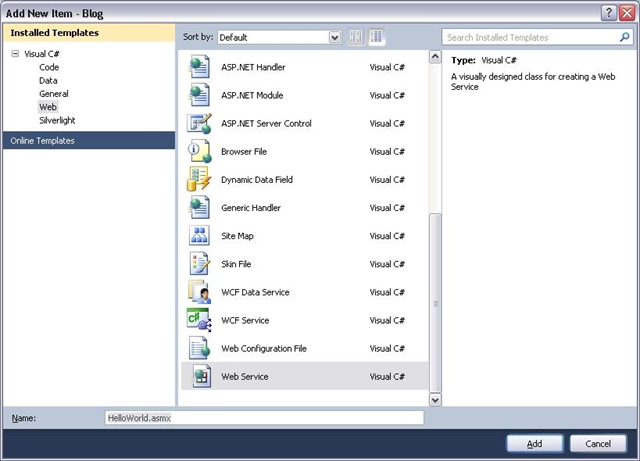The height and width of the screenshot is (461, 640).
Task: Select the ASP.NET Server Control label
Action: [x=266, y=123]
